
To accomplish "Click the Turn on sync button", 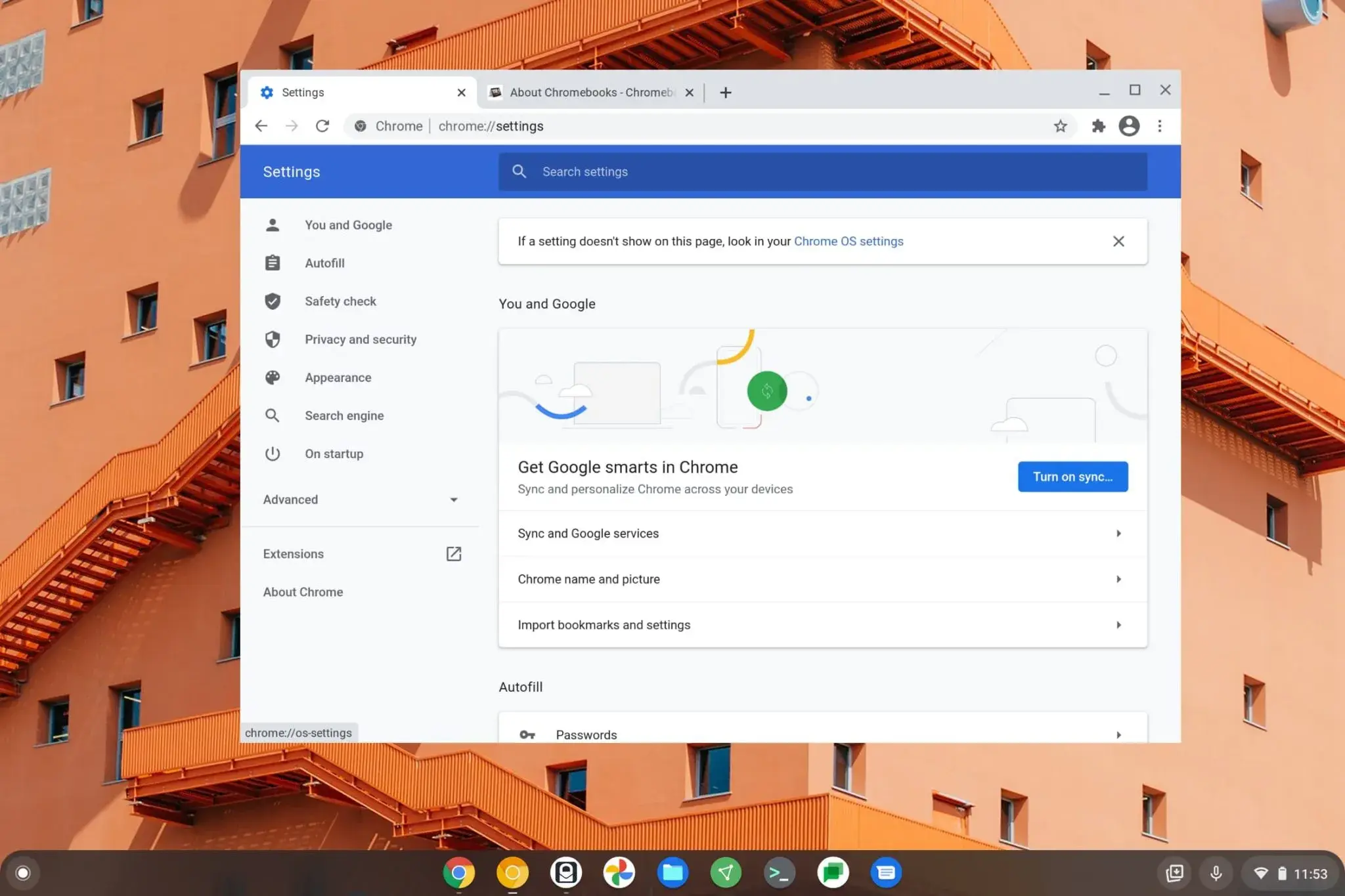I will click(1072, 477).
